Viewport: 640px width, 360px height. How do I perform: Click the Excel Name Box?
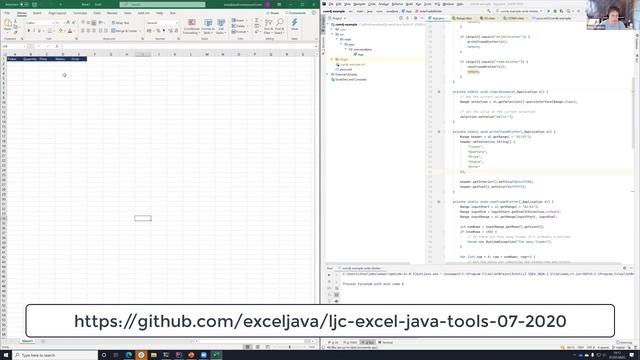[x=13, y=47]
